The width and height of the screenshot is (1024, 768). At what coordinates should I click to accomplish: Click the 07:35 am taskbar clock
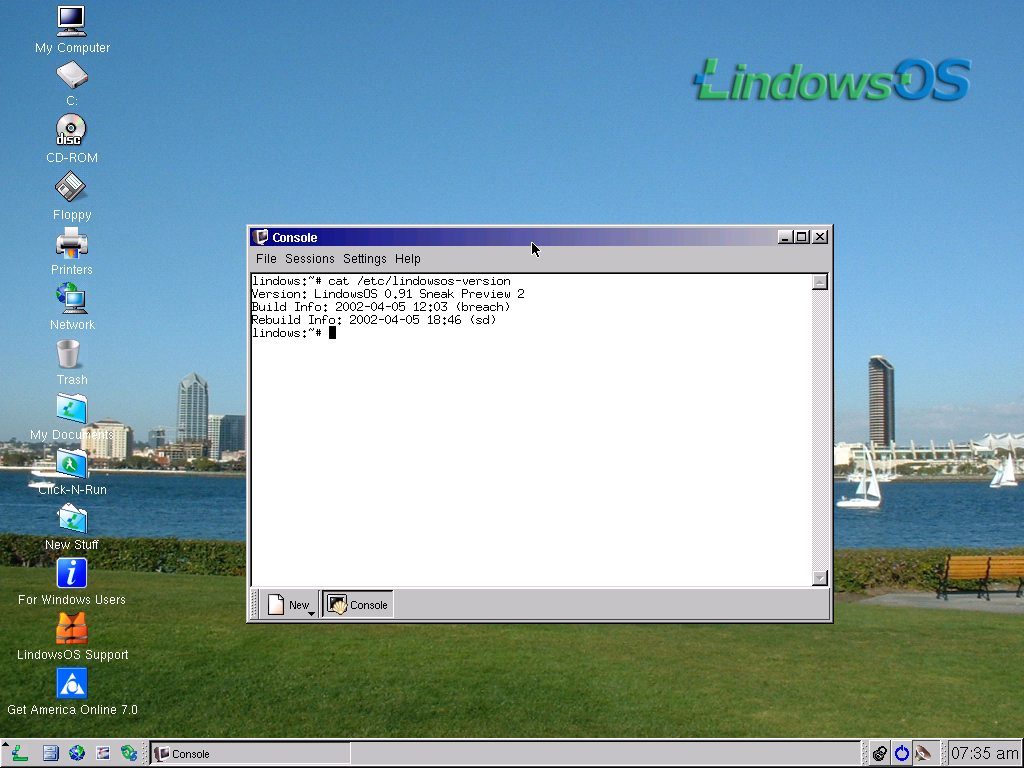[x=984, y=753]
